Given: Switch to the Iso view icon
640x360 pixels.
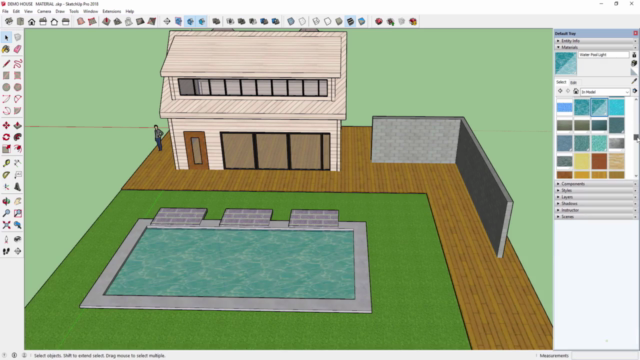Looking at the screenshot, I should (9, 21).
